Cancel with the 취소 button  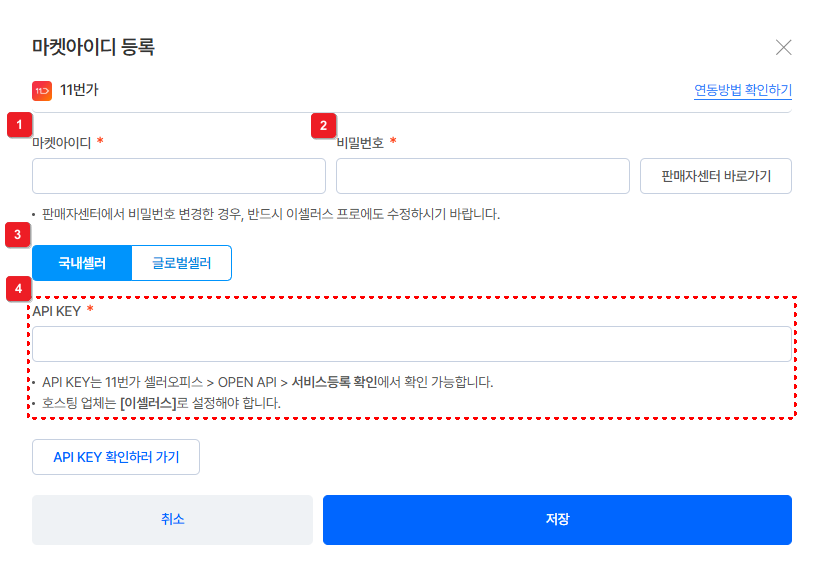172,520
